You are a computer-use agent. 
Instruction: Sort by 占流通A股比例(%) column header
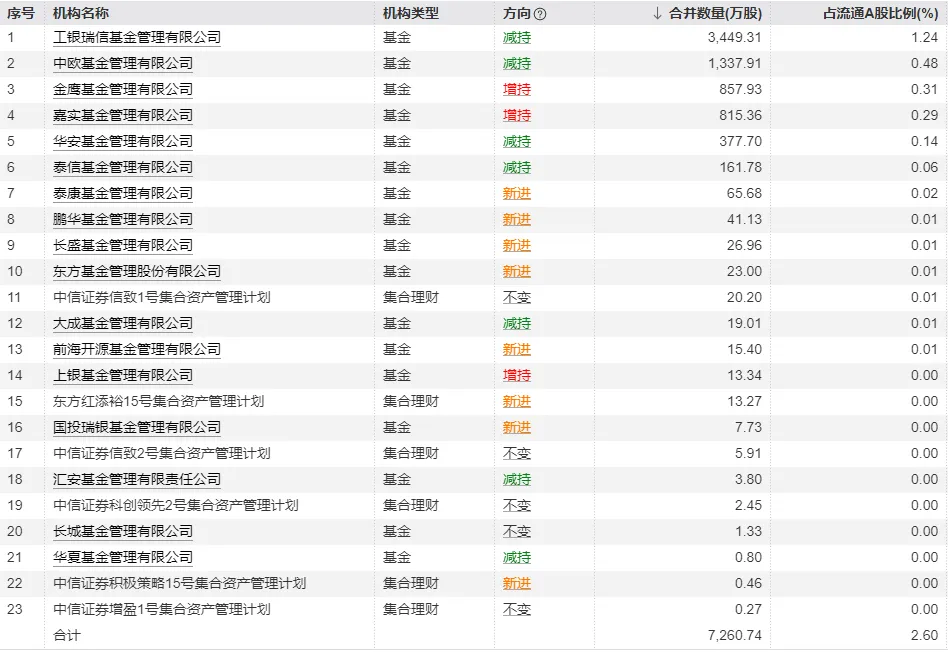880,13
